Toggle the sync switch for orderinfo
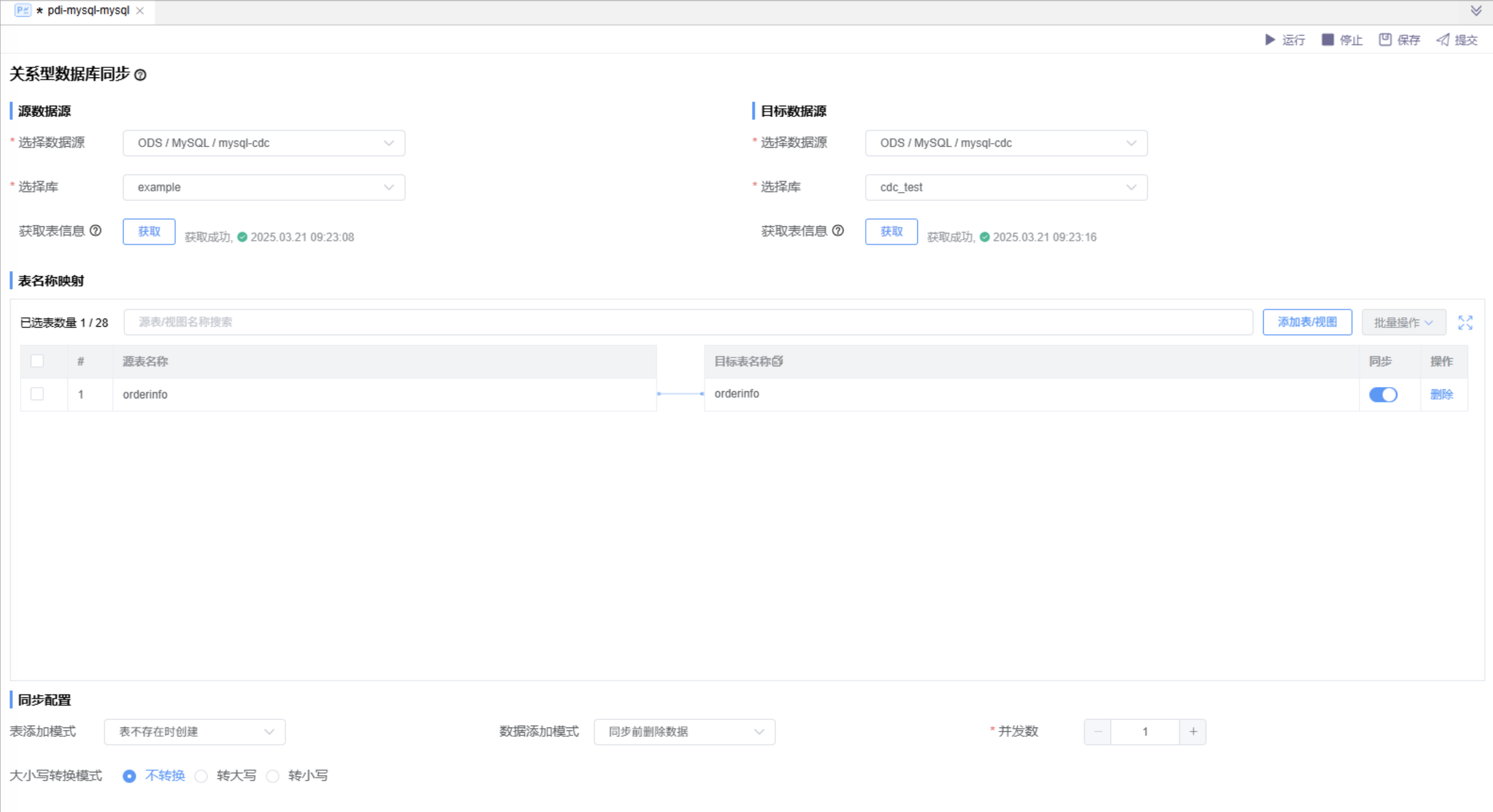The image size is (1493, 812). click(1382, 394)
